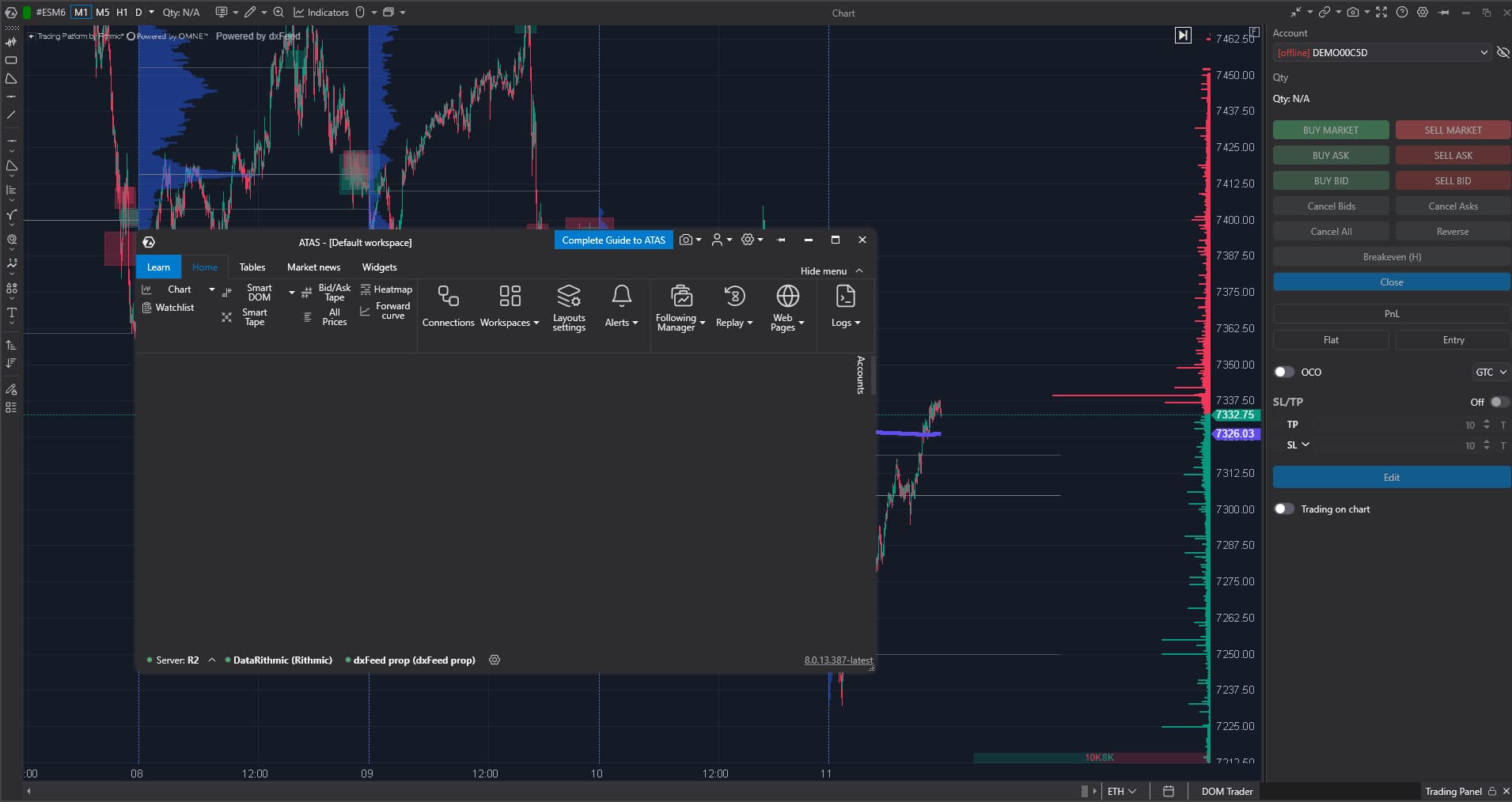
Task: Open chart settings gear icon
Action: pos(1423,13)
